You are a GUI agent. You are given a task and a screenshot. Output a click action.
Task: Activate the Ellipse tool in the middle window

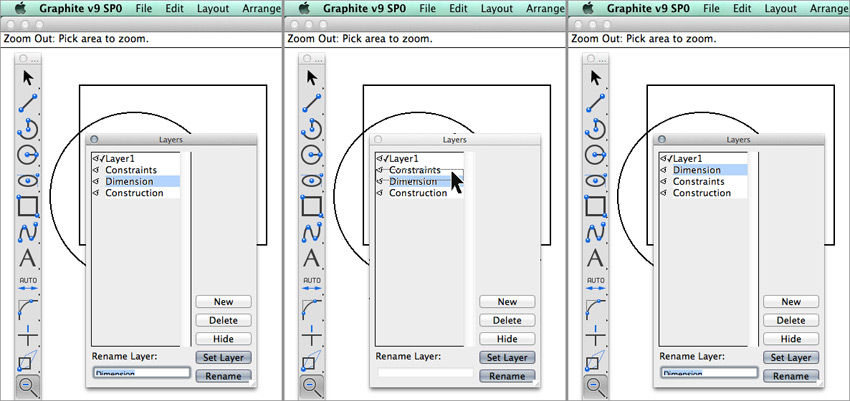coord(311,180)
